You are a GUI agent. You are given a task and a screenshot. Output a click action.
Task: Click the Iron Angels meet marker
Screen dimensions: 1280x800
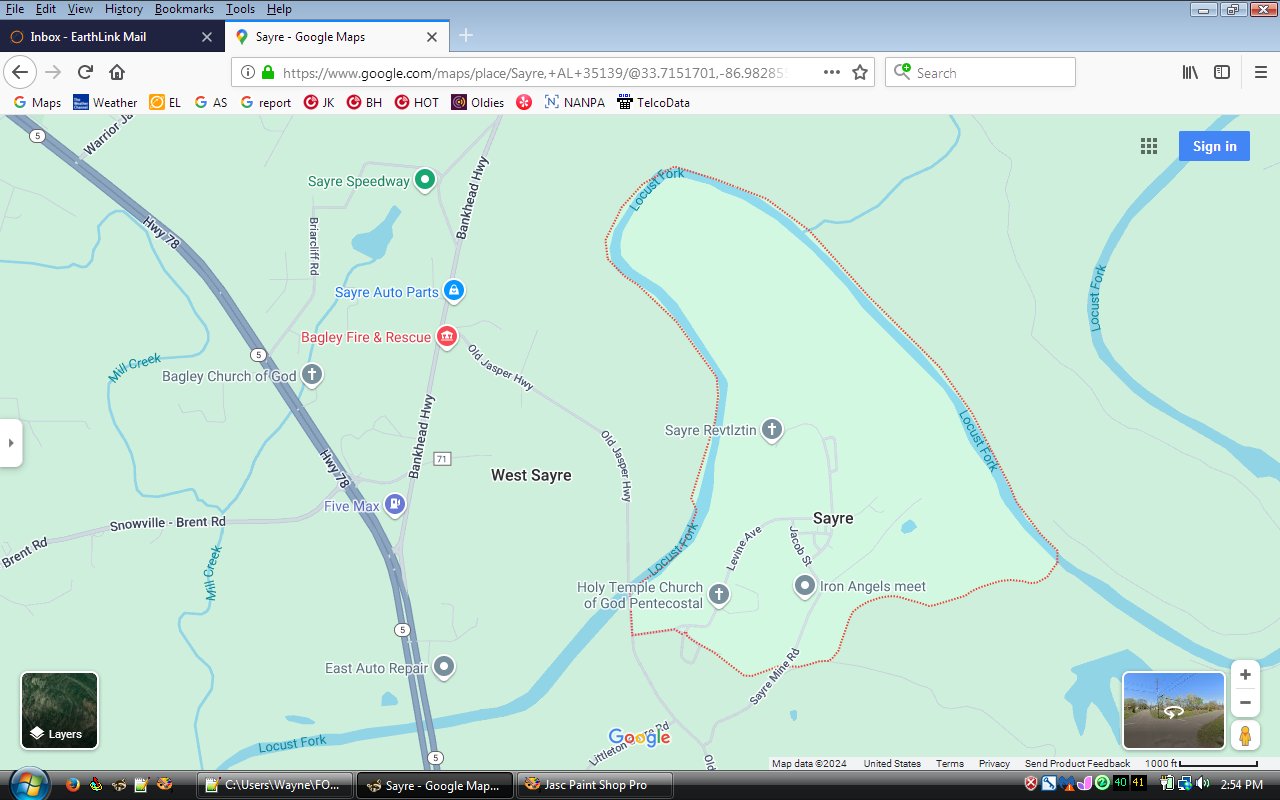click(x=805, y=586)
